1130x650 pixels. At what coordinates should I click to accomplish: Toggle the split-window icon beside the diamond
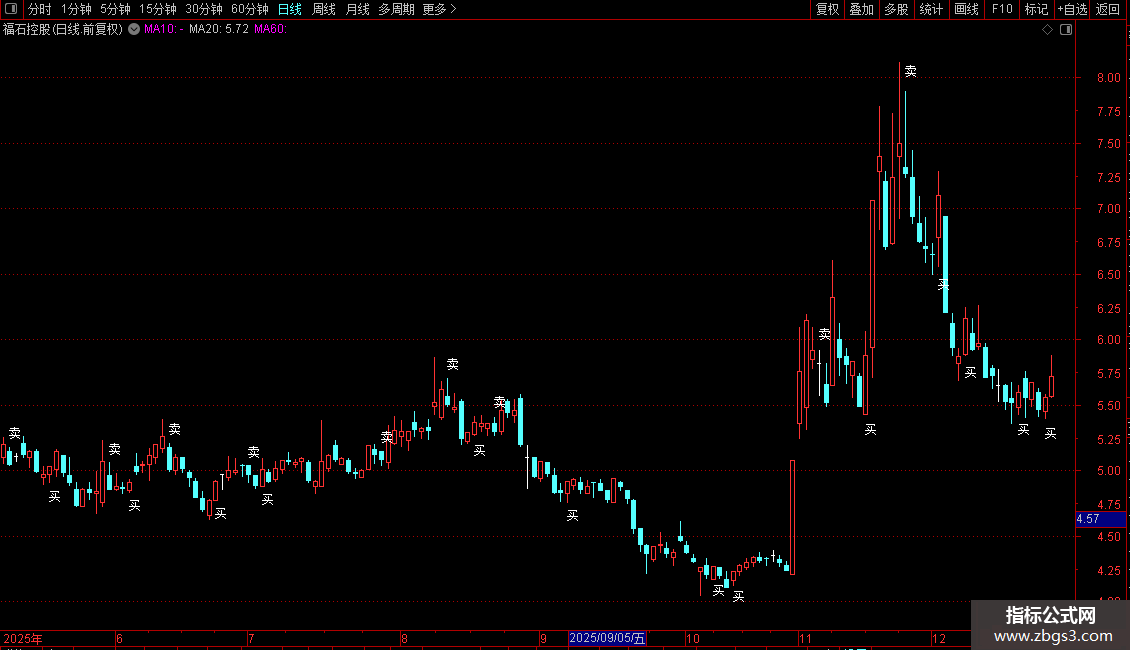(x=1066, y=30)
